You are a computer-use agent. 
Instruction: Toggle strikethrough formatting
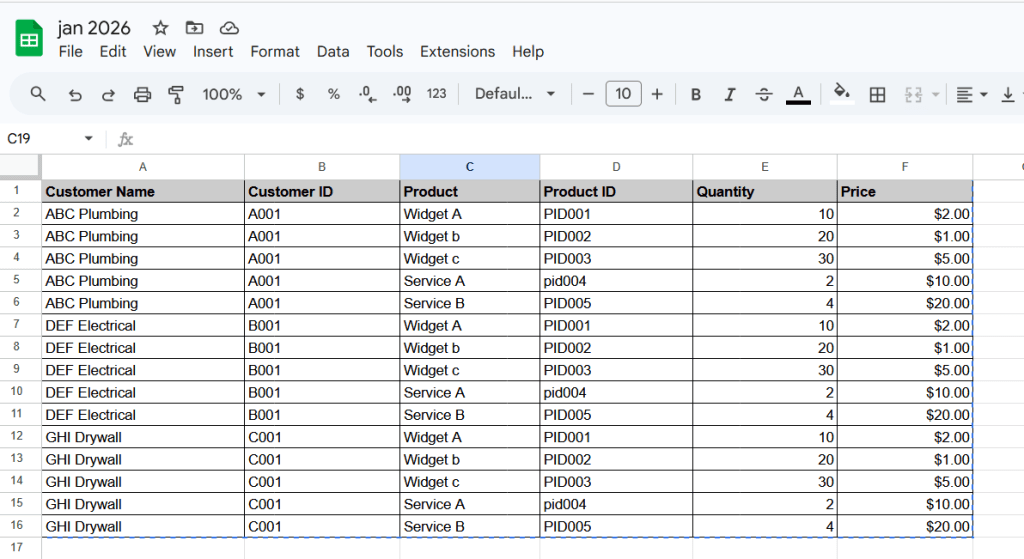click(x=764, y=94)
